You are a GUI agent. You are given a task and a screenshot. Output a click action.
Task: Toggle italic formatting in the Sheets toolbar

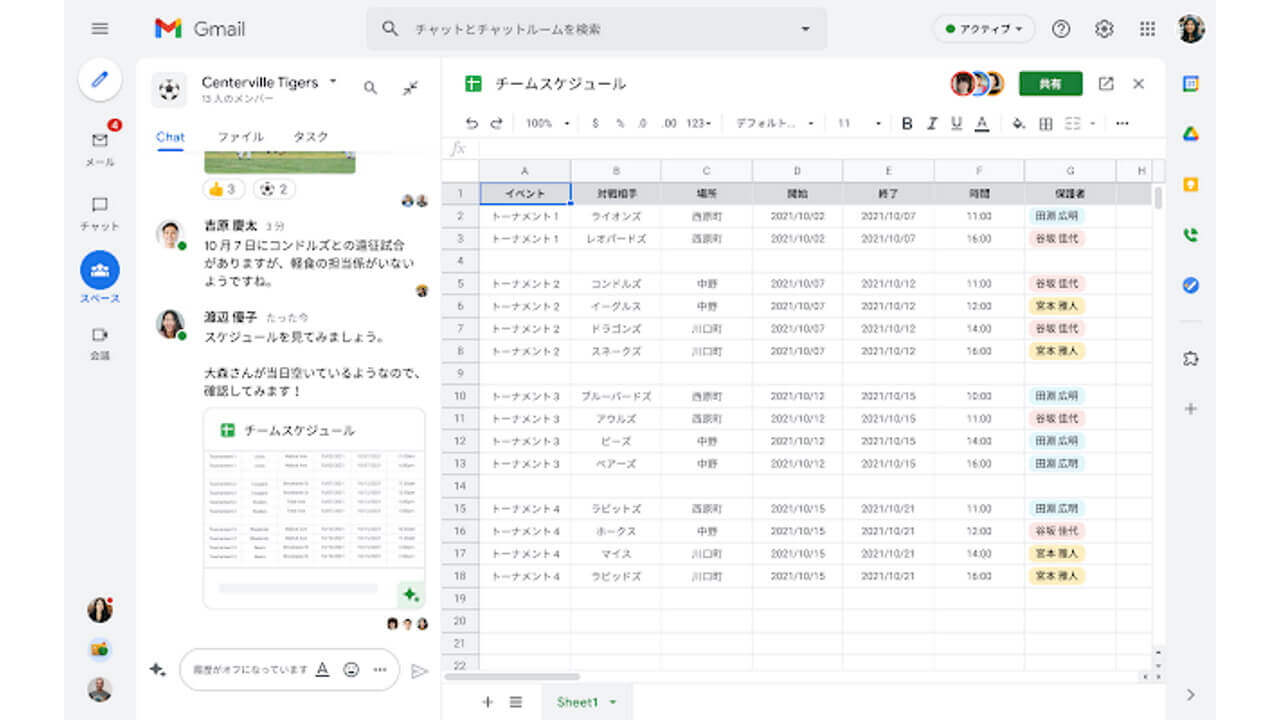pos(932,123)
